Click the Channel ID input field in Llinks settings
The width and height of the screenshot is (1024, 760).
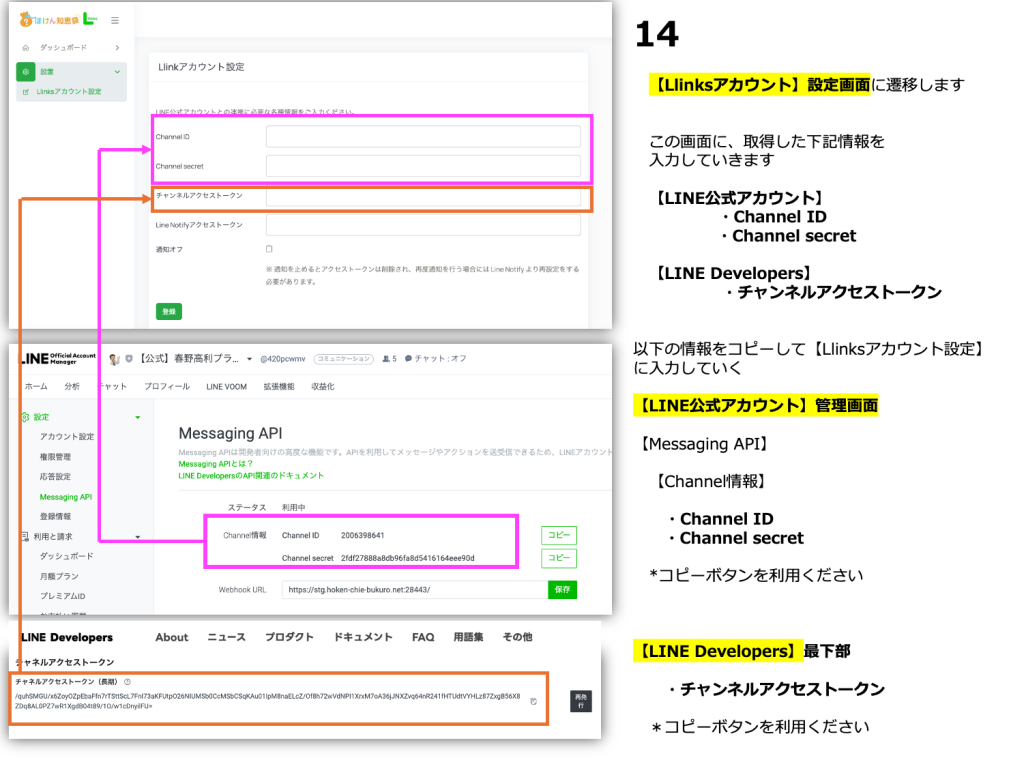pos(423,136)
